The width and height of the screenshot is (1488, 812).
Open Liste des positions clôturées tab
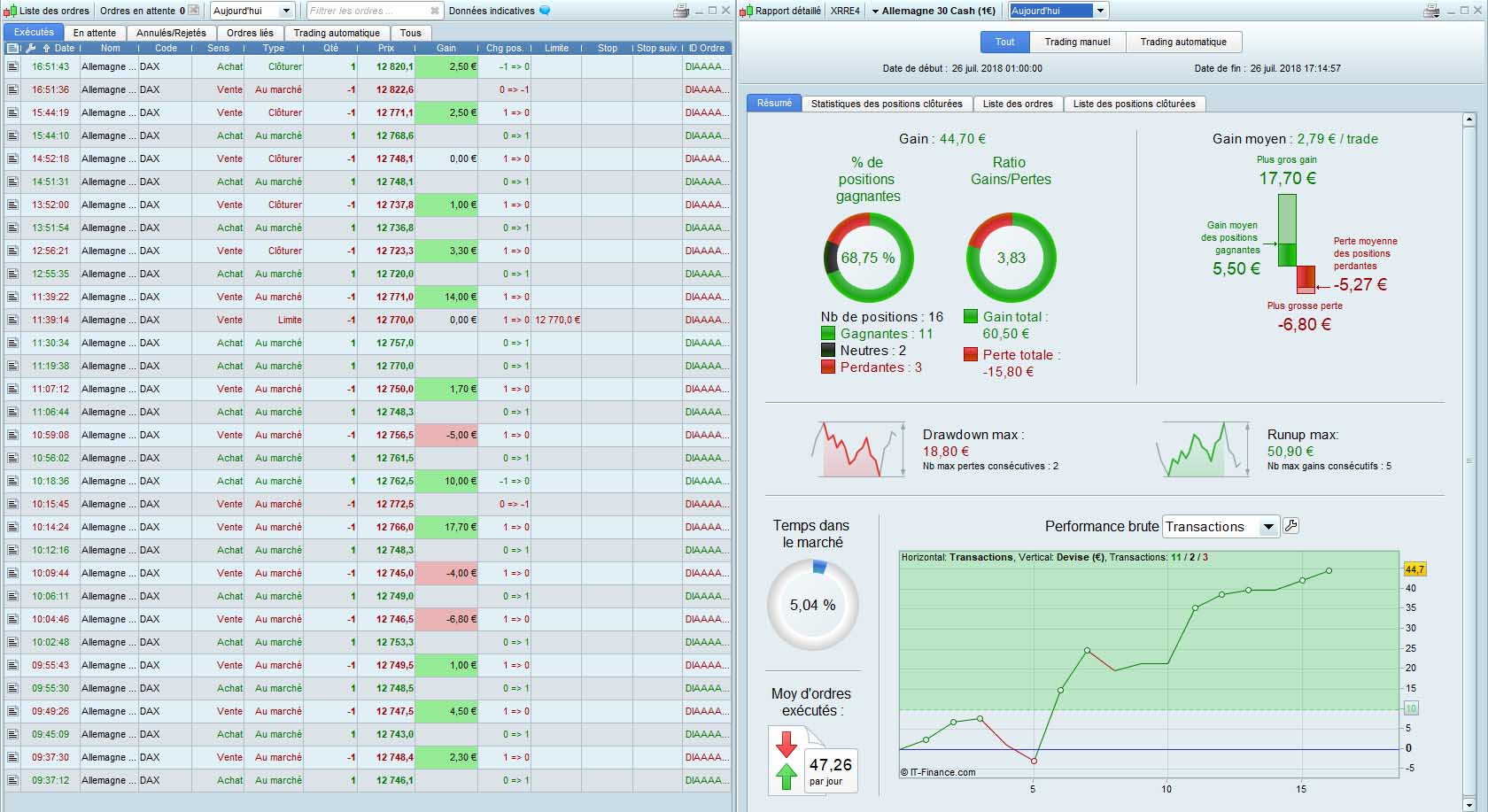point(1134,104)
